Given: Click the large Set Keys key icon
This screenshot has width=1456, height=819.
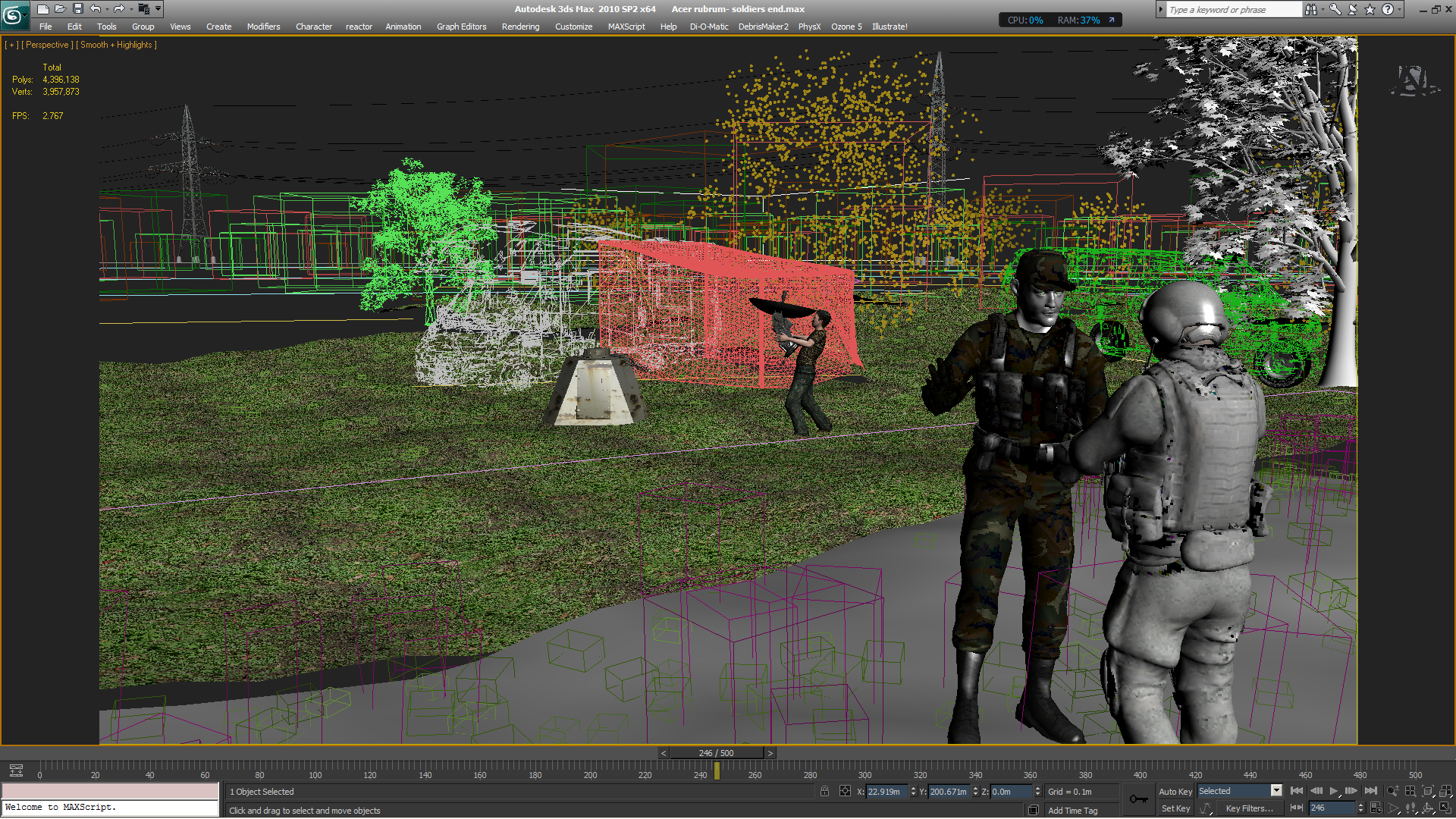Looking at the screenshot, I should point(1138,799).
